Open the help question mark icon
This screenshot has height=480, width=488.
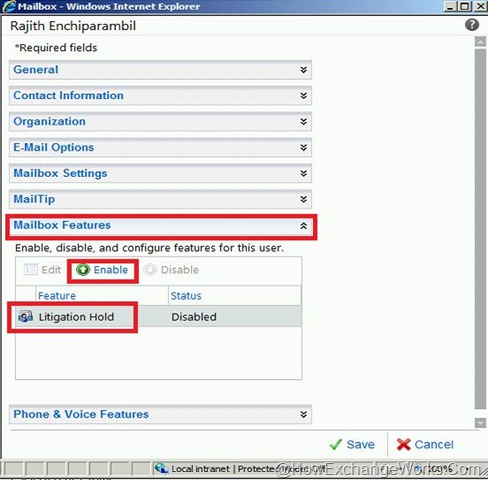tap(472, 25)
